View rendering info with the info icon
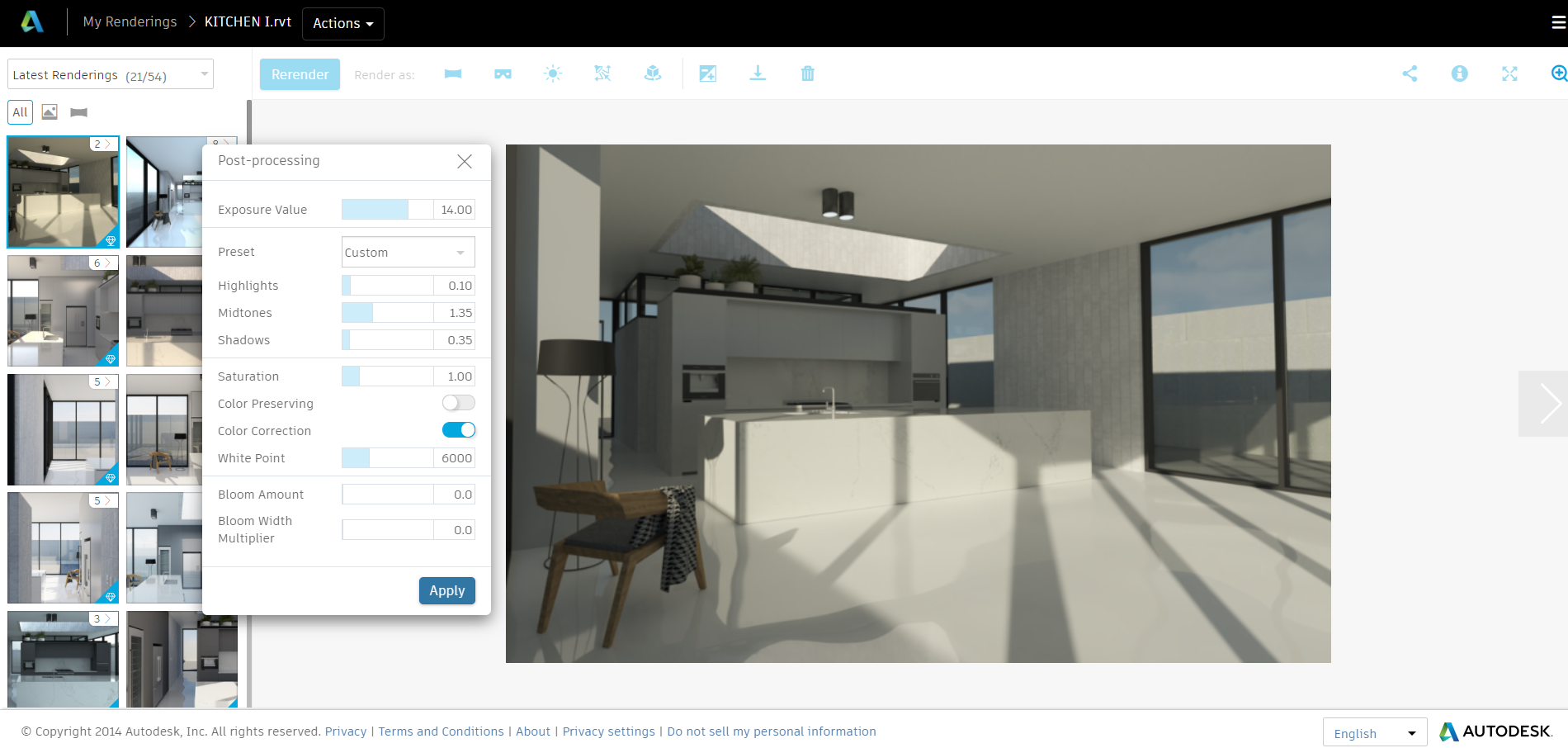This screenshot has height=748, width=1568. [x=1460, y=73]
